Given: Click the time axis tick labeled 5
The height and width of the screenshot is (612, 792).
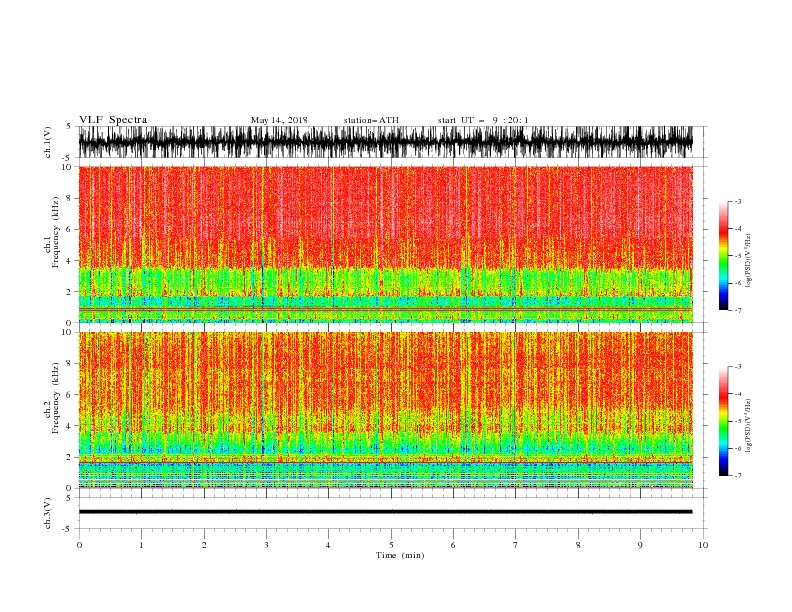Looking at the screenshot, I should point(391,545).
